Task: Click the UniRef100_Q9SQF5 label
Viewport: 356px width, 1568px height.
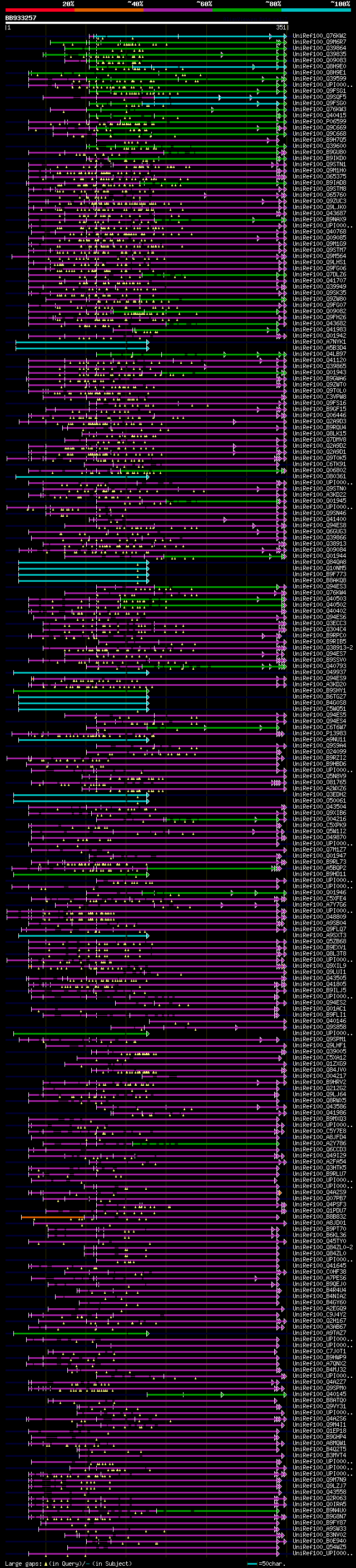Action: tap(319, 97)
